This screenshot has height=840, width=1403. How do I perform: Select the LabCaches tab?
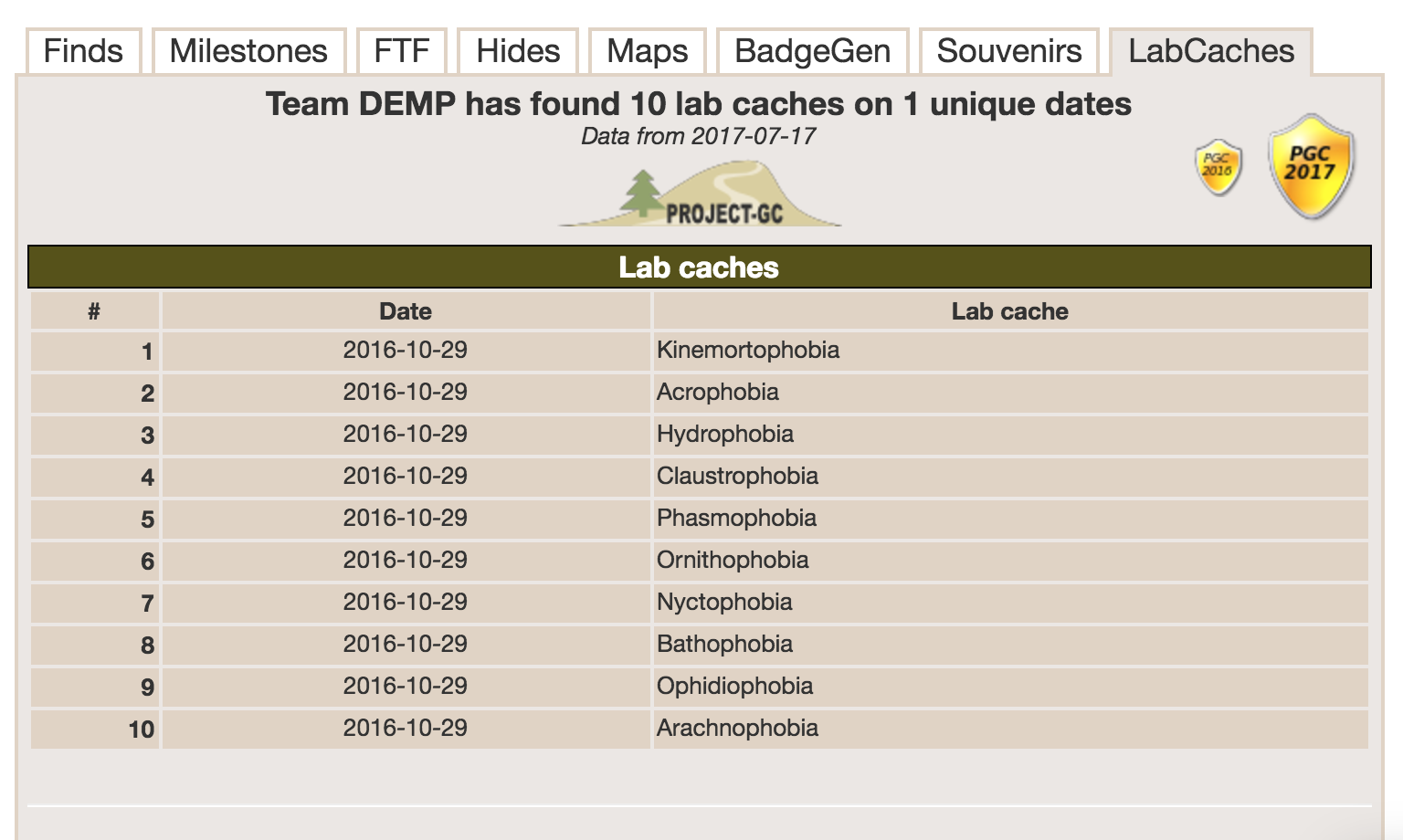tap(1211, 51)
